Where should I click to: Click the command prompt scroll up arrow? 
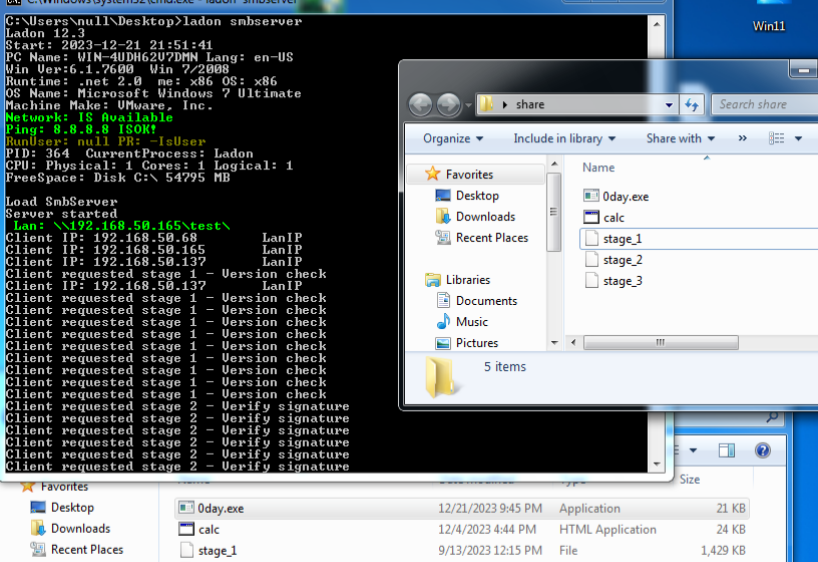(656, 24)
